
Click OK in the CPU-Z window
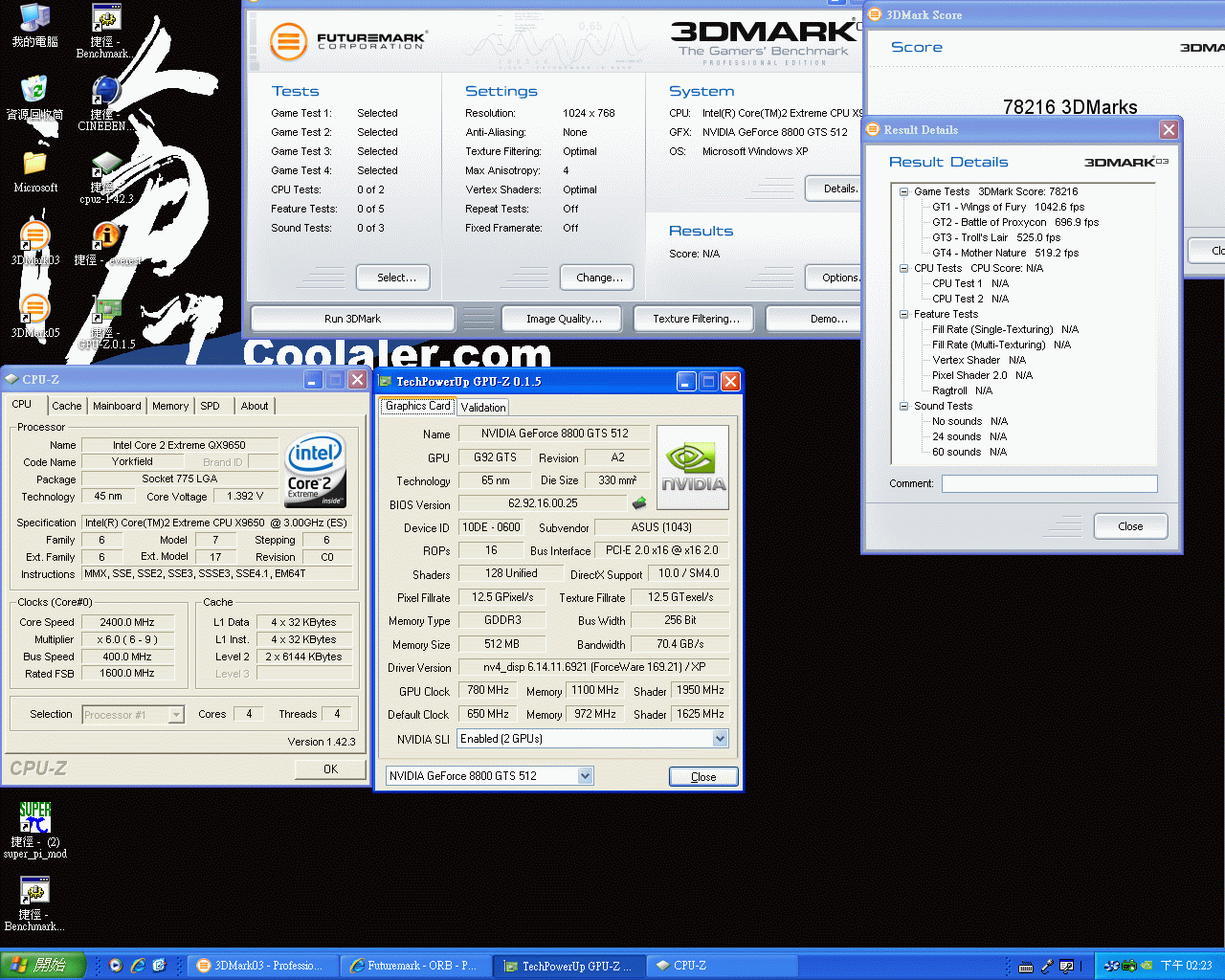330,768
